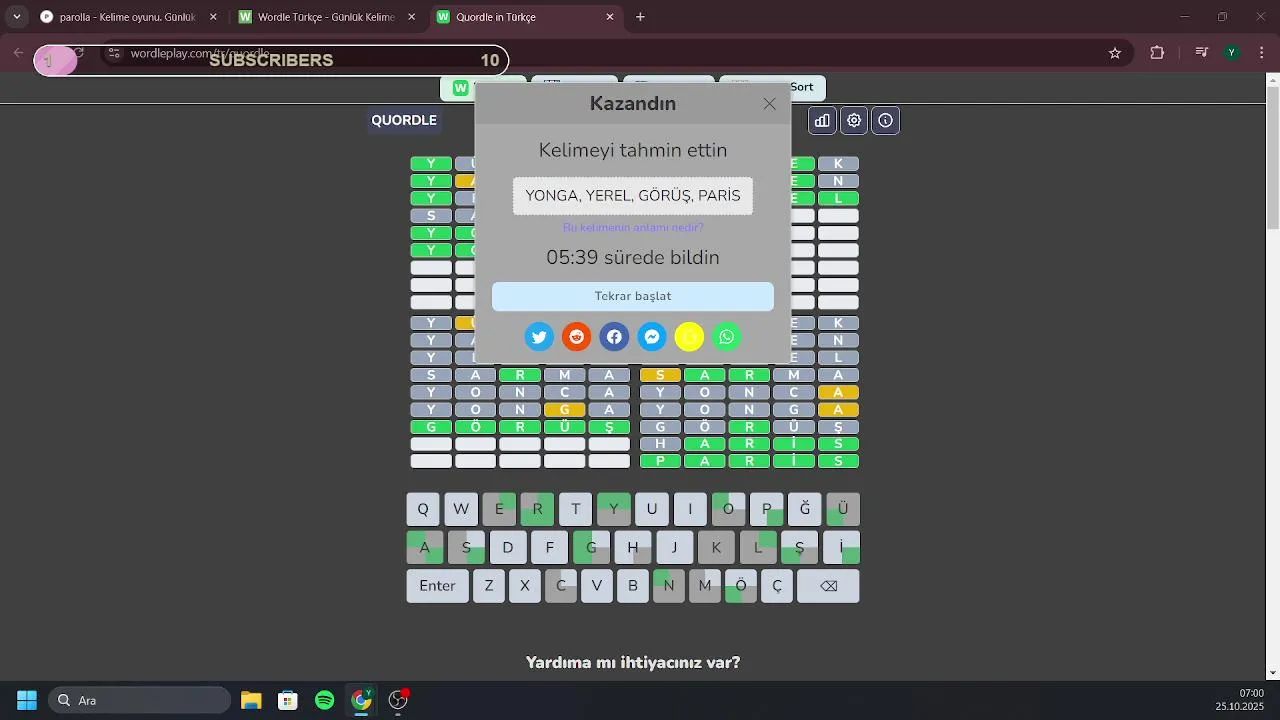This screenshot has width=1280, height=720.
Task: Tap the N key on game keyboard
Action: click(669, 586)
